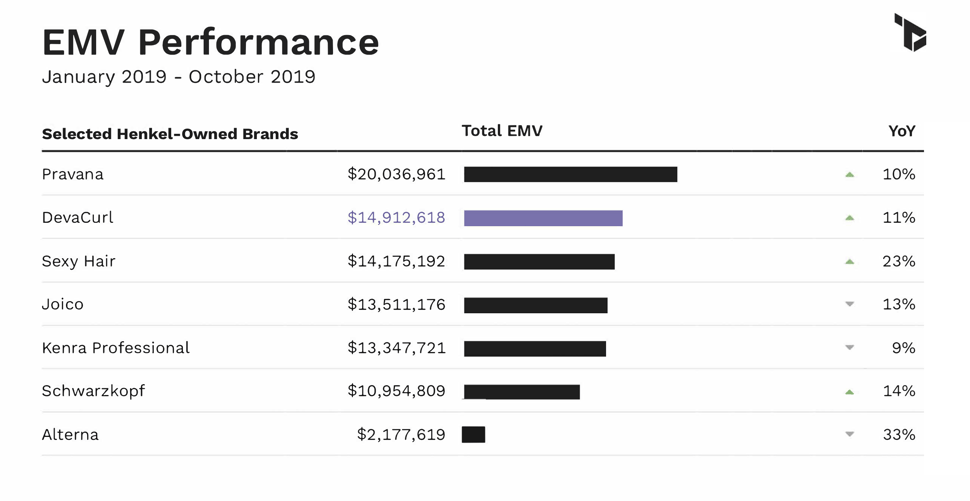This screenshot has width=970, height=501.
Task: Select the Schwarzkopf brand name
Action: (93, 391)
